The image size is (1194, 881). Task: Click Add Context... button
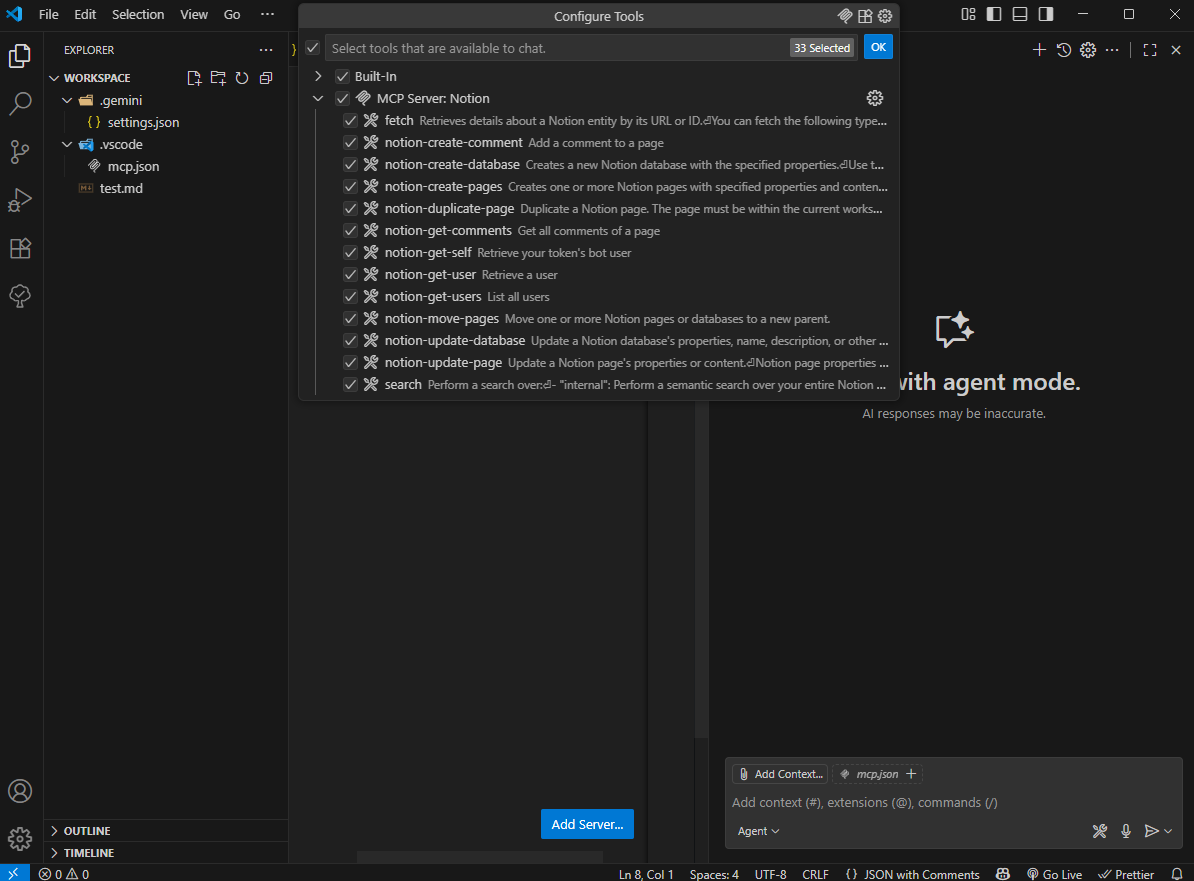[x=781, y=774]
